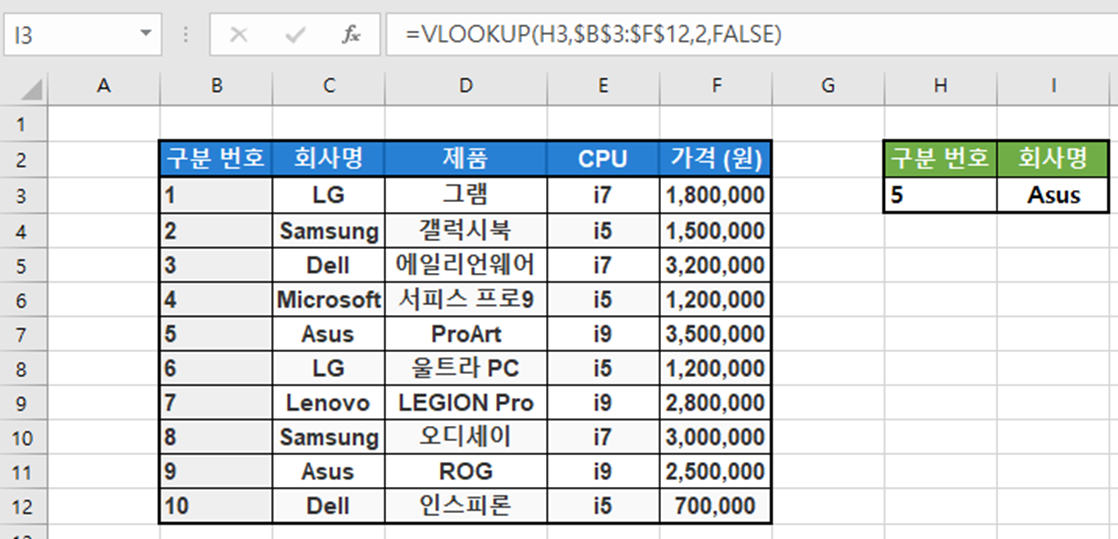
Task: Select column D header
Action: (x=466, y=87)
